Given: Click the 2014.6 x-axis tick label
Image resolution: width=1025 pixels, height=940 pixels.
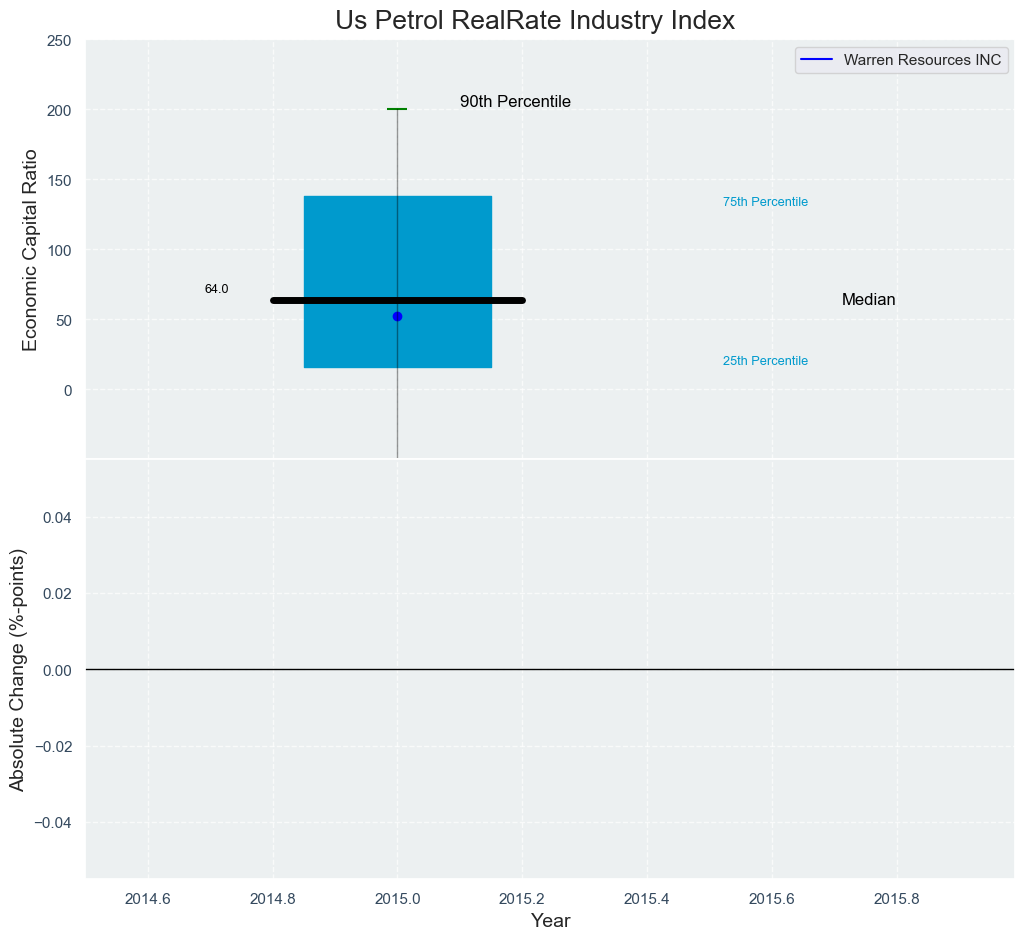Looking at the screenshot, I should click(148, 898).
